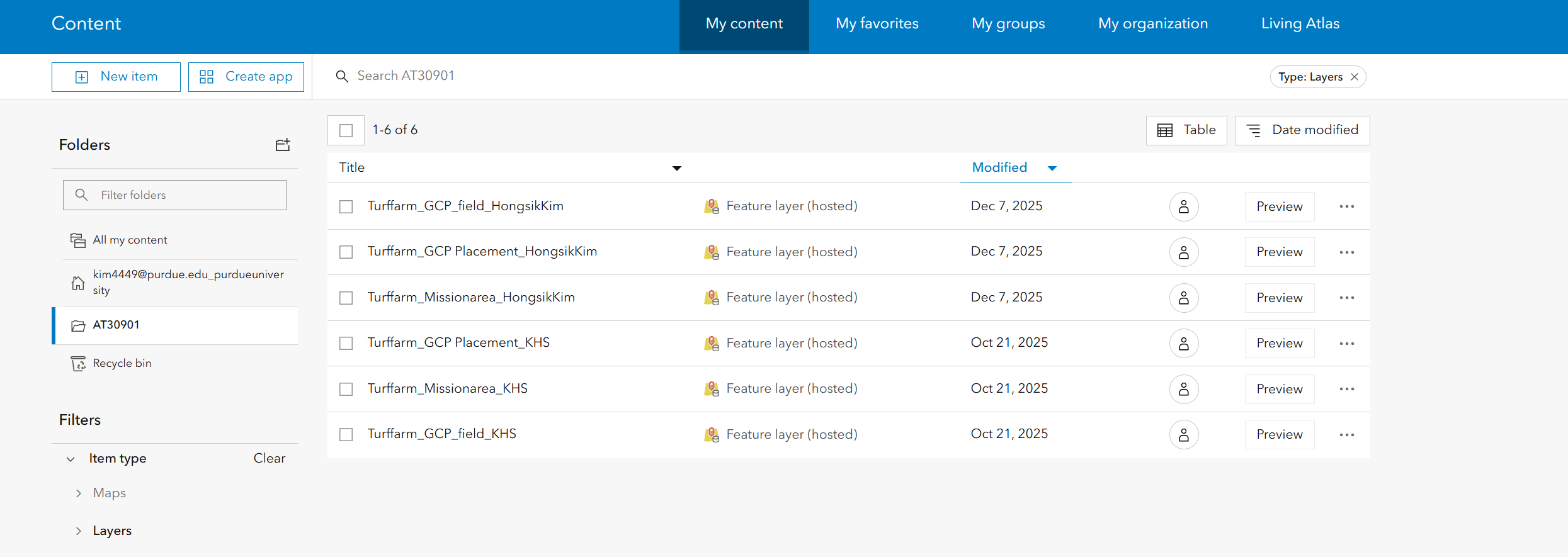This screenshot has width=1568, height=557.
Task: Click the feature layer icon for Turffarm_Missionarea_HongsikKim
Action: (711, 298)
